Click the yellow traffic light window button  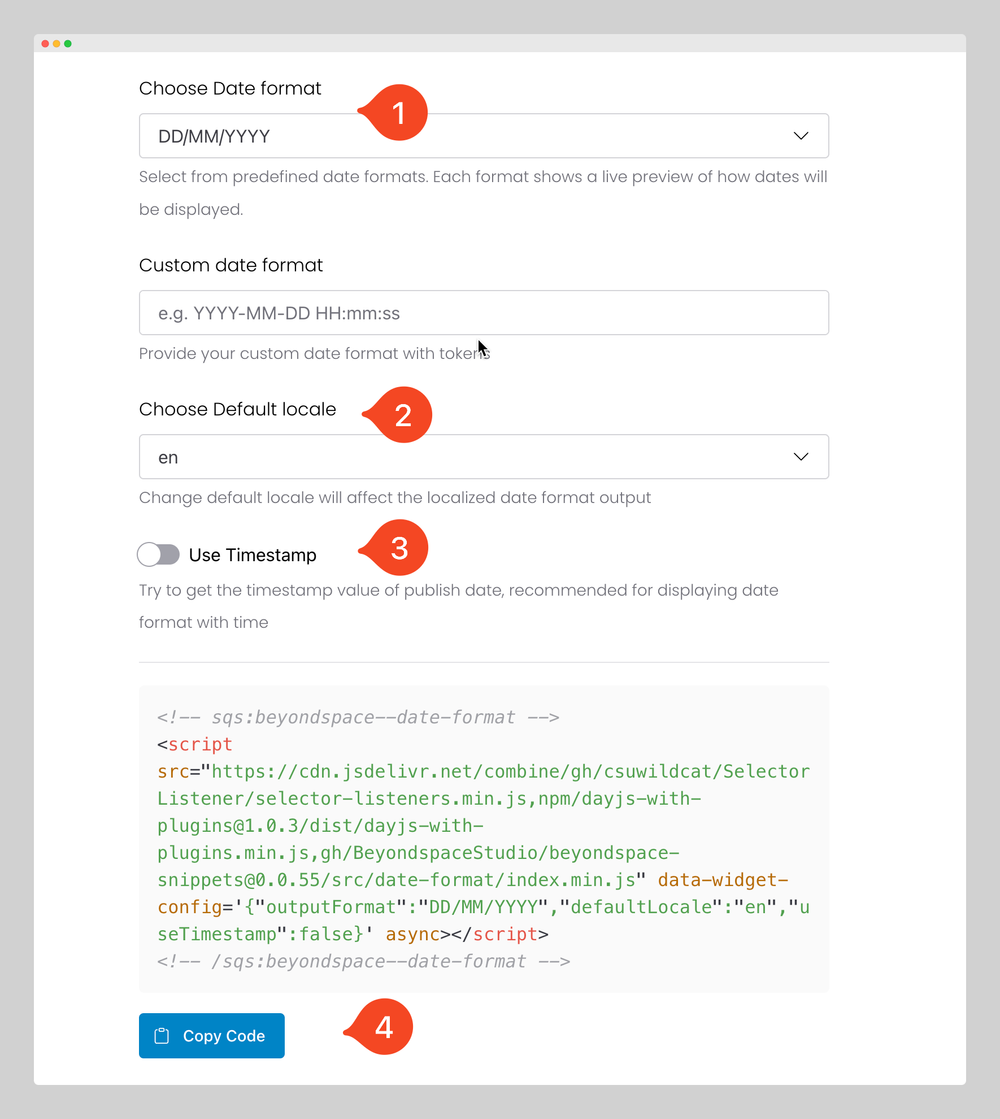click(x=56, y=44)
